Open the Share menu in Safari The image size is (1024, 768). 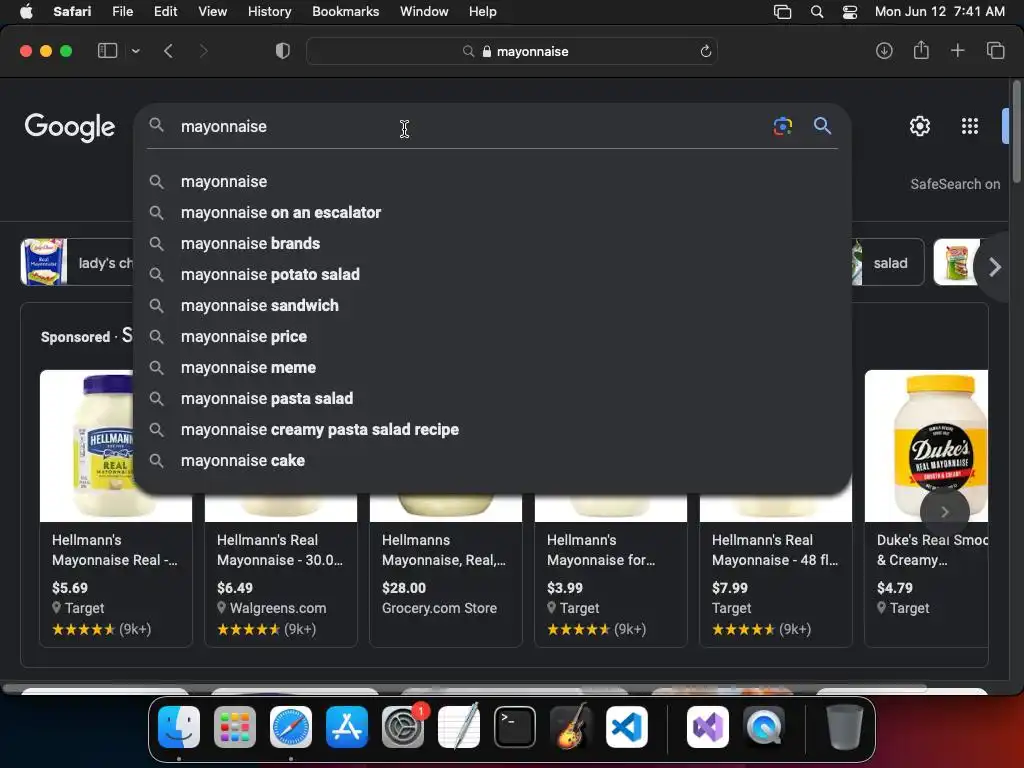point(921,50)
